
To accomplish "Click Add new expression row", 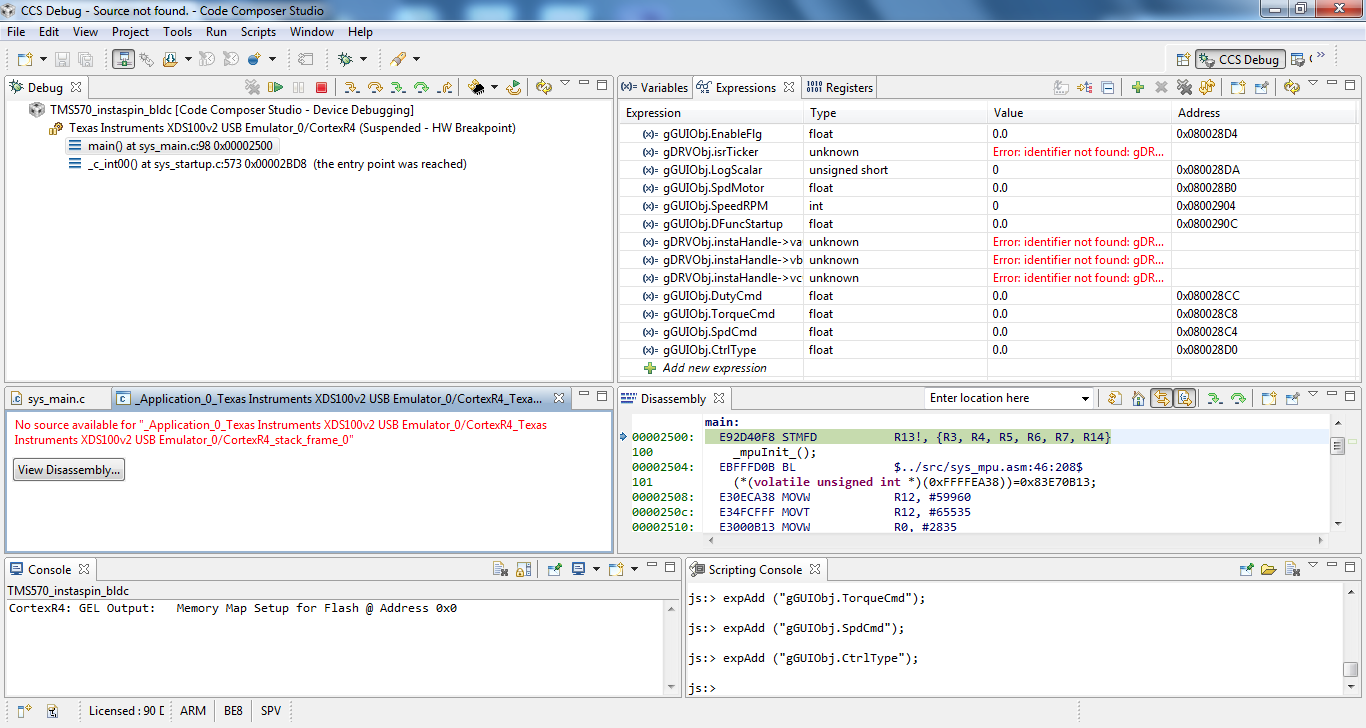I will click(714, 368).
